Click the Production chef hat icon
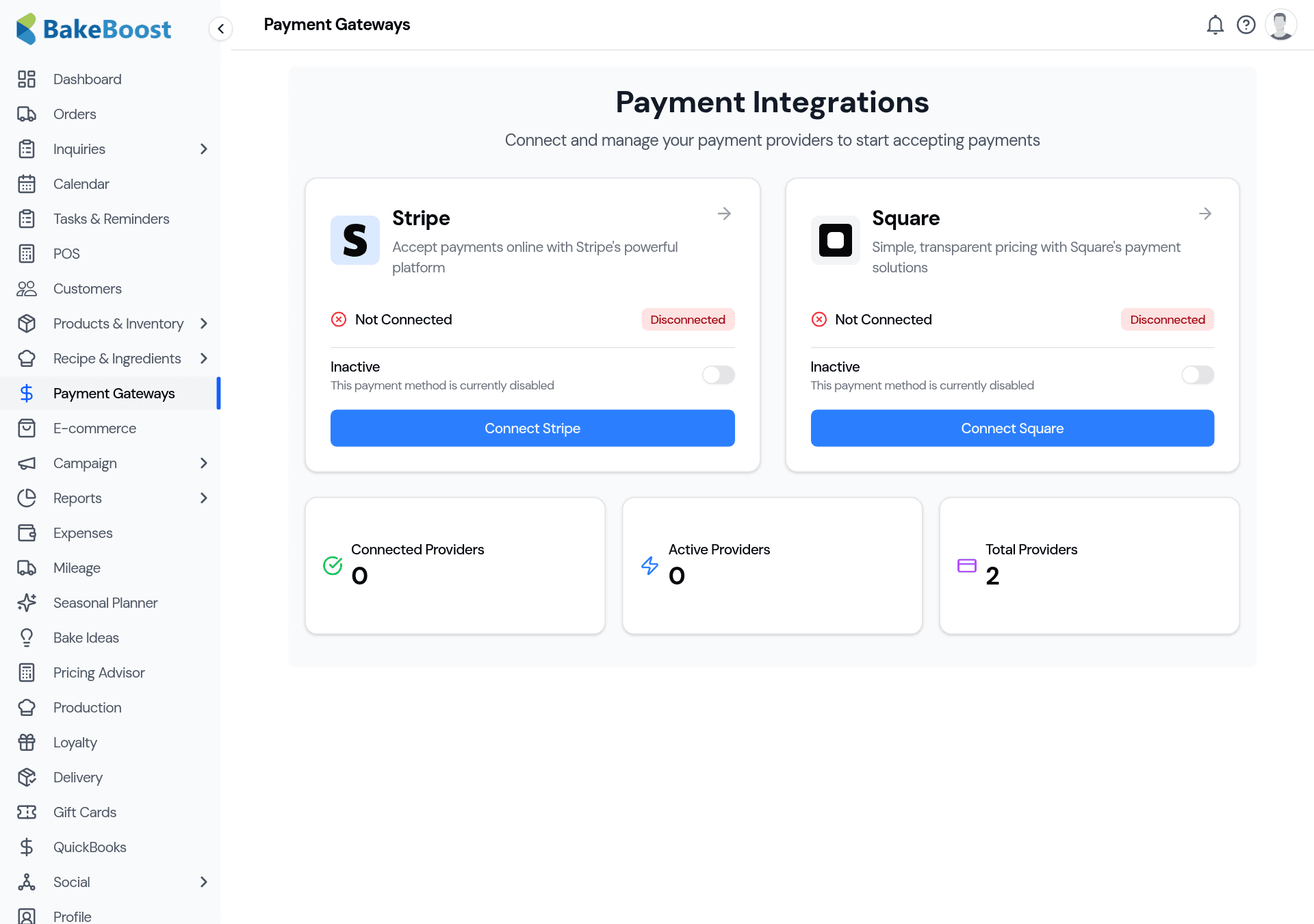This screenshot has width=1314, height=924. (x=27, y=708)
